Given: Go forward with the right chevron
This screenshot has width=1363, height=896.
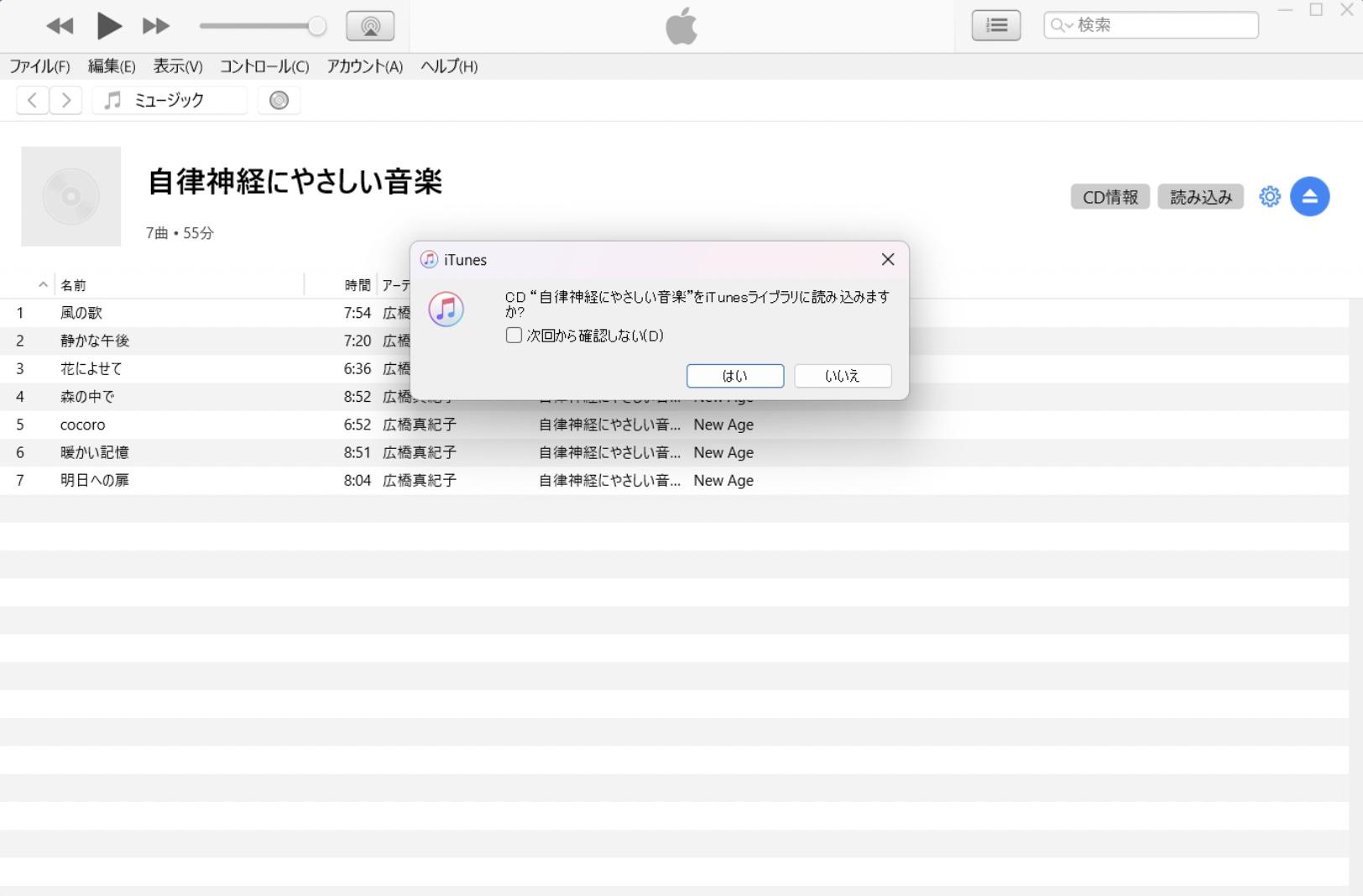Looking at the screenshot, I should coord(65,101).
